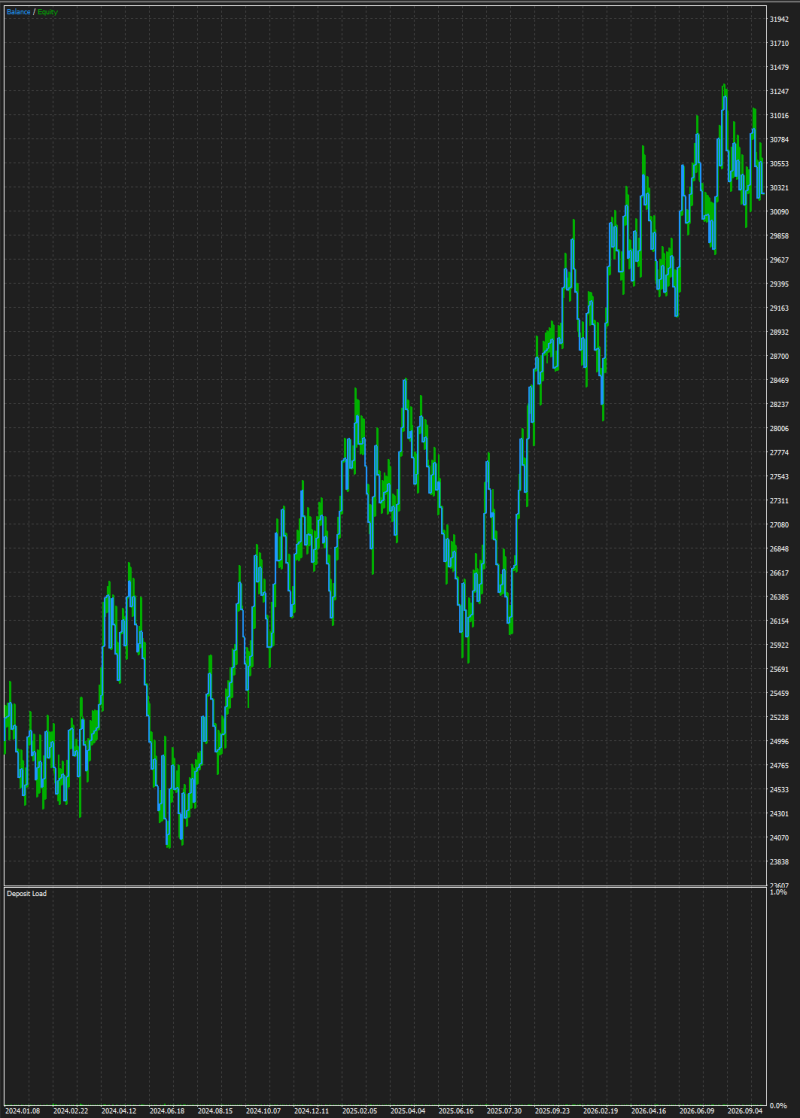Click the 23838 axis value

click(779, 862)
